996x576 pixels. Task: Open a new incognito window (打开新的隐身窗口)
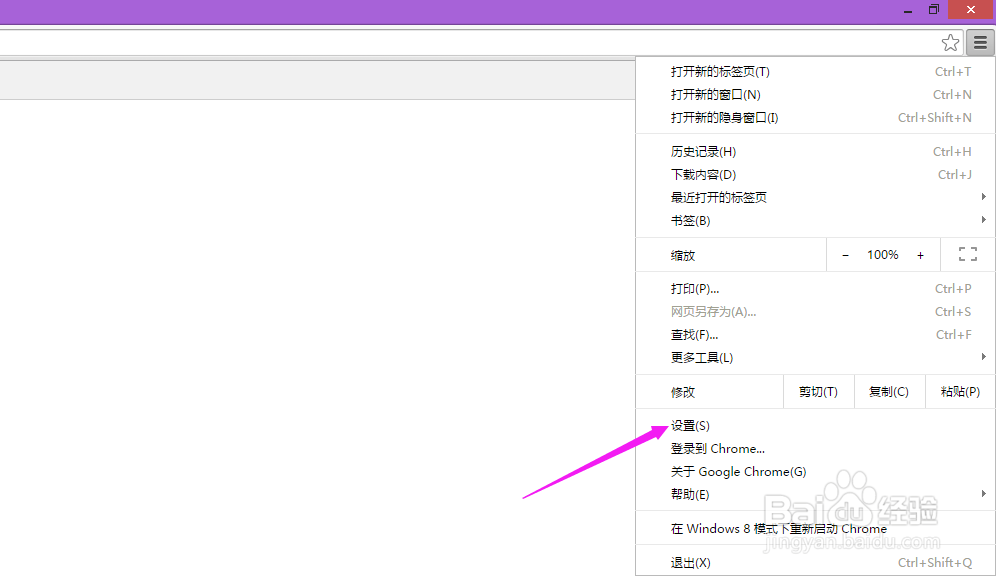[815, 117]
